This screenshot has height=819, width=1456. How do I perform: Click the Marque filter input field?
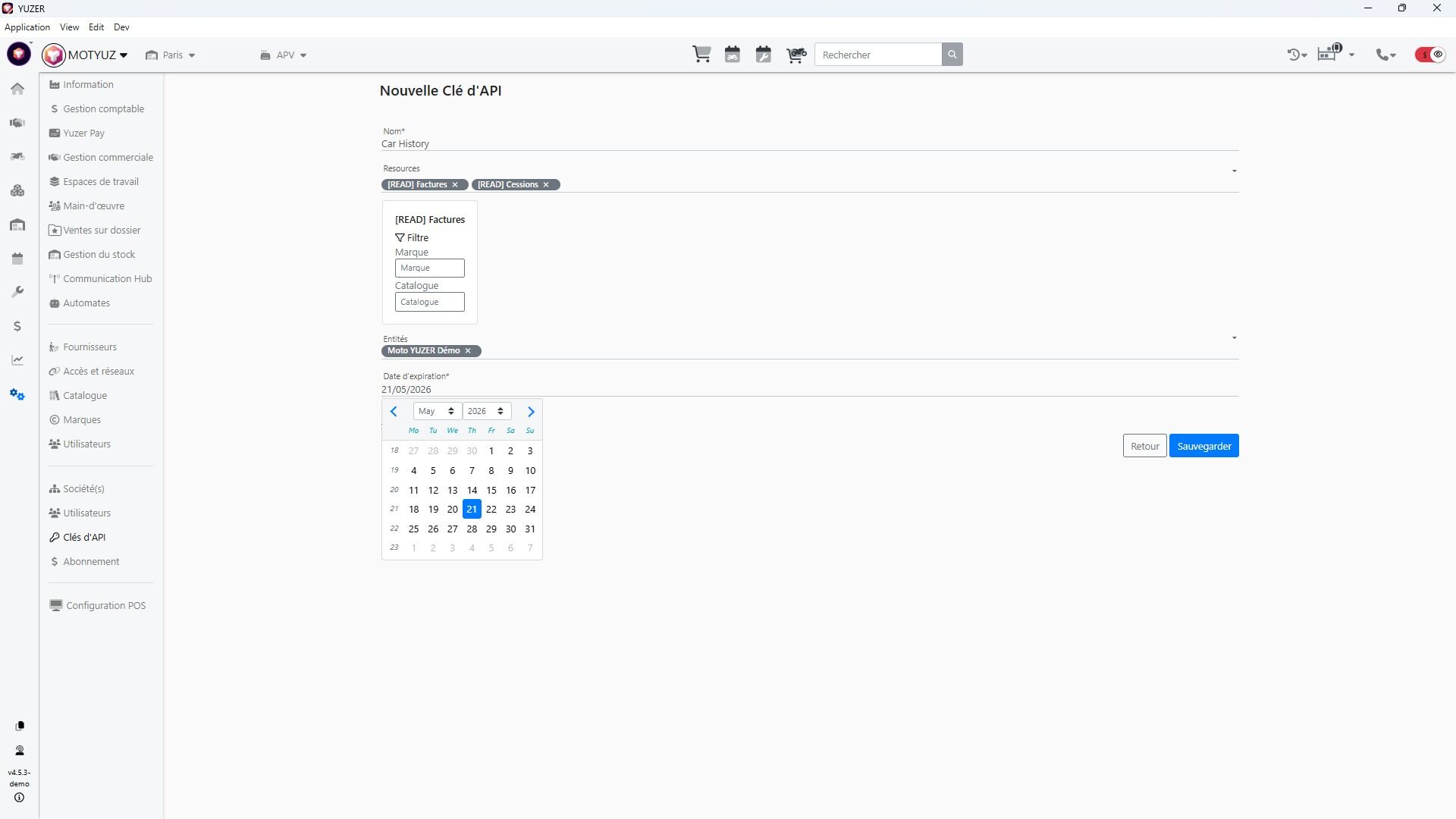coord(429,268)
